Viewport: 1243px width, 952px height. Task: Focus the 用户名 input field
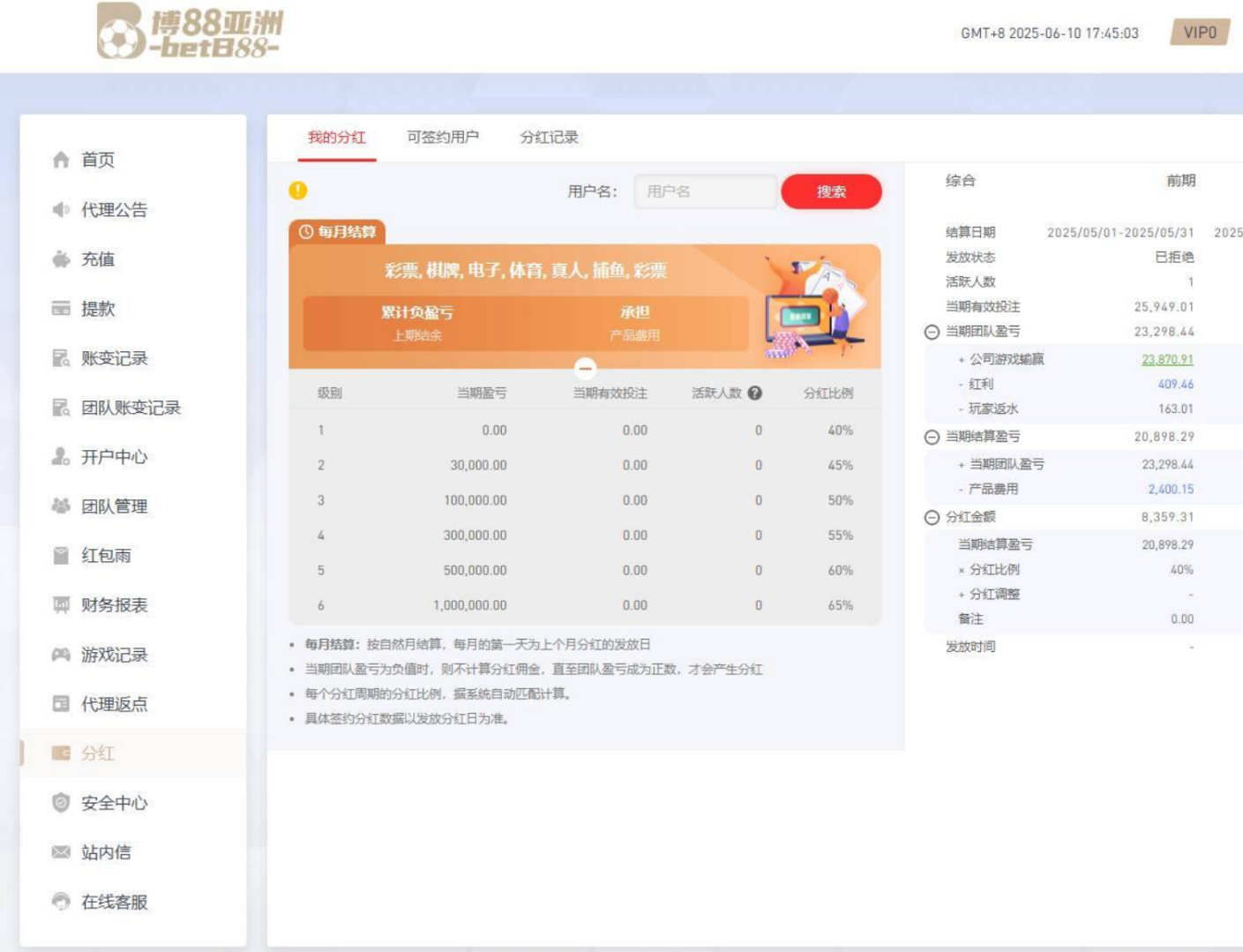705,191
